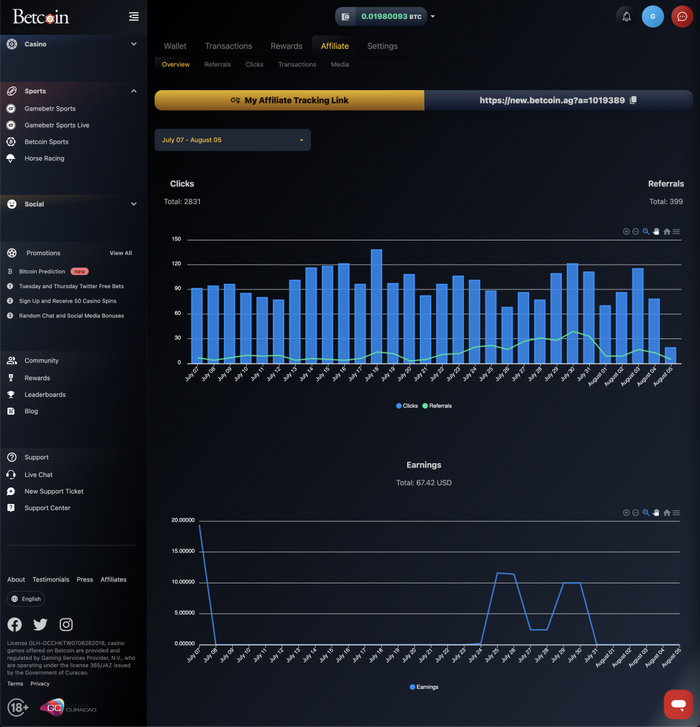Open Sign Up and Receive 50 Casino Spins
Image resolution: width=700 pixels, height=727 pixels.
pos(68,301)
